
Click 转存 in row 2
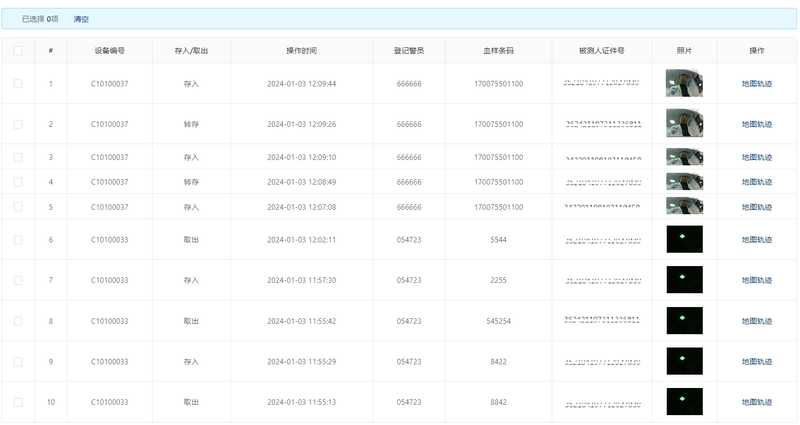pyautogui.click(x=191, y=124)
